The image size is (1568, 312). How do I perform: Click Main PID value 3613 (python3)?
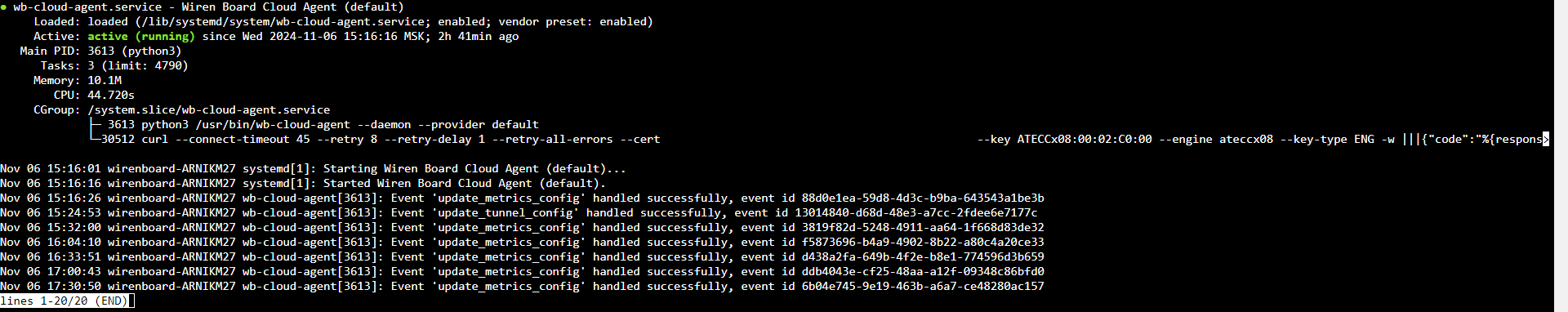(x=135, y=51)
